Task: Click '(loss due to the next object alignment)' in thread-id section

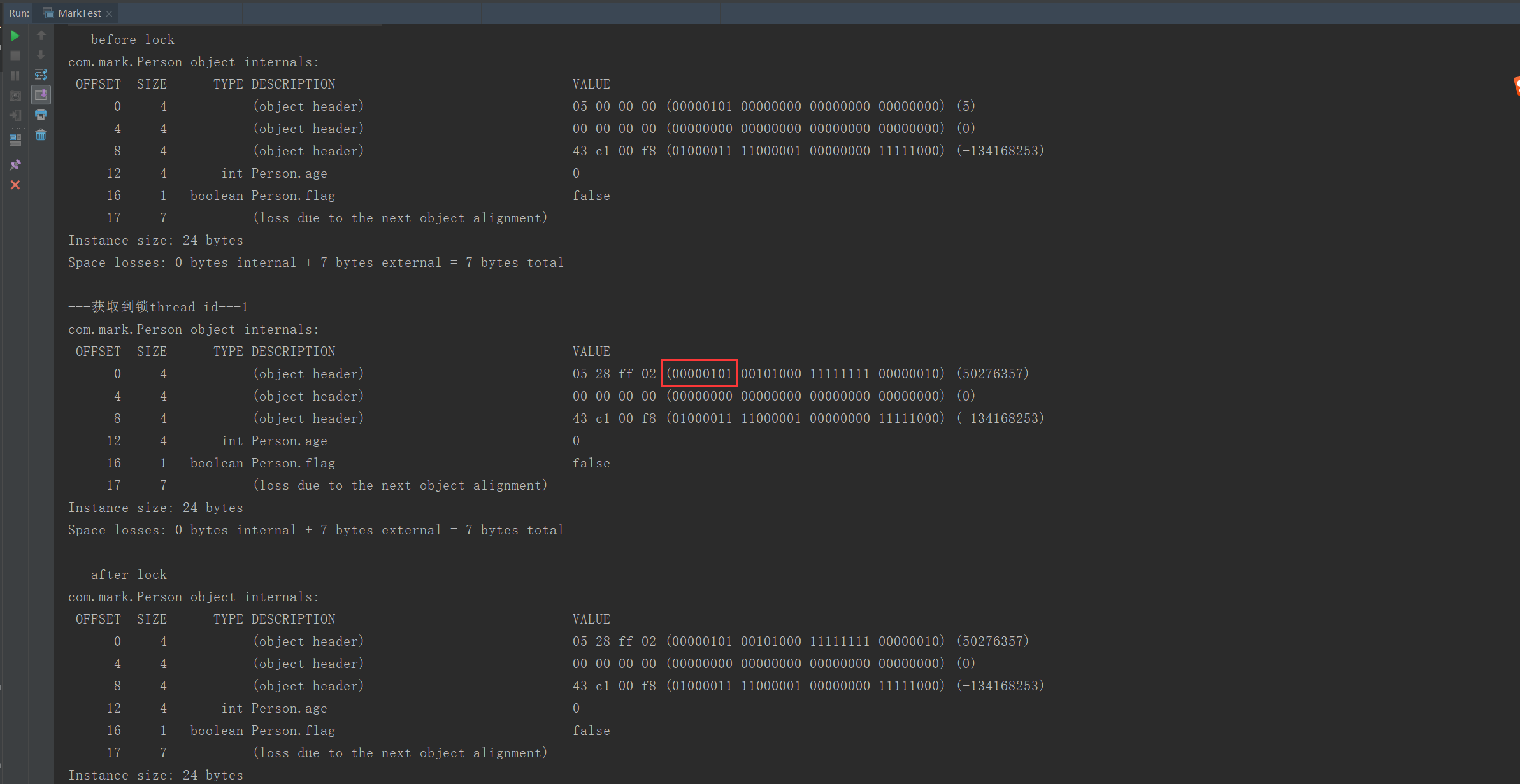Action: click(x=400, y=485)
